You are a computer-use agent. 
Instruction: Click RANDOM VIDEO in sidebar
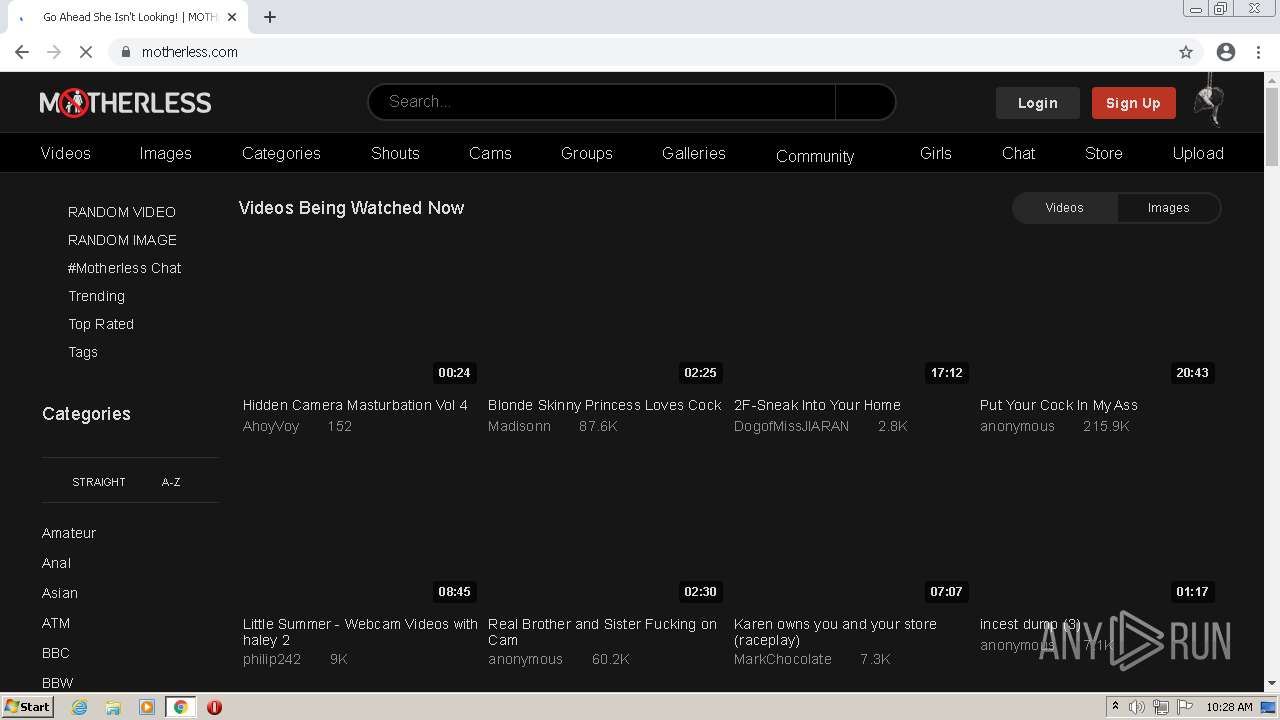point(122,212)
